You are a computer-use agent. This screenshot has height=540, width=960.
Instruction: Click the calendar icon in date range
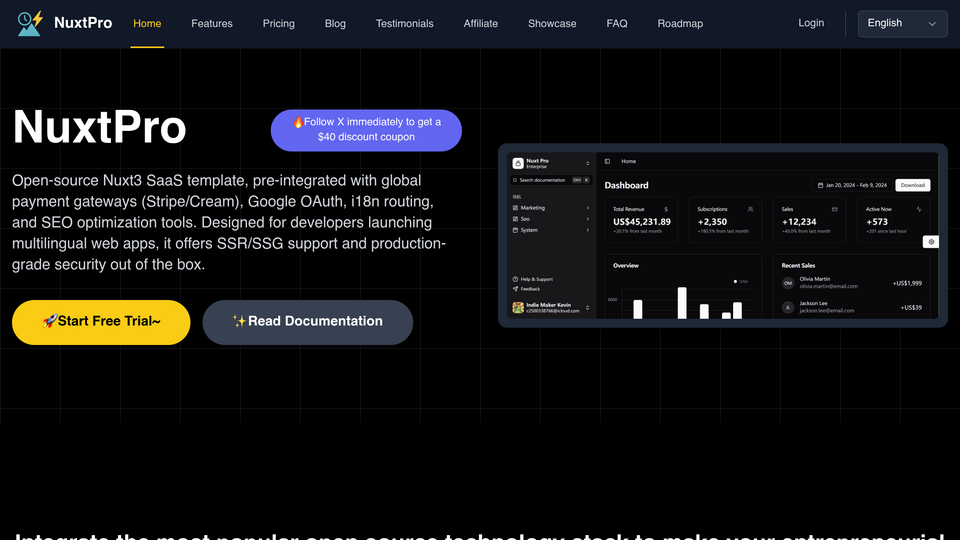(820, 185)
